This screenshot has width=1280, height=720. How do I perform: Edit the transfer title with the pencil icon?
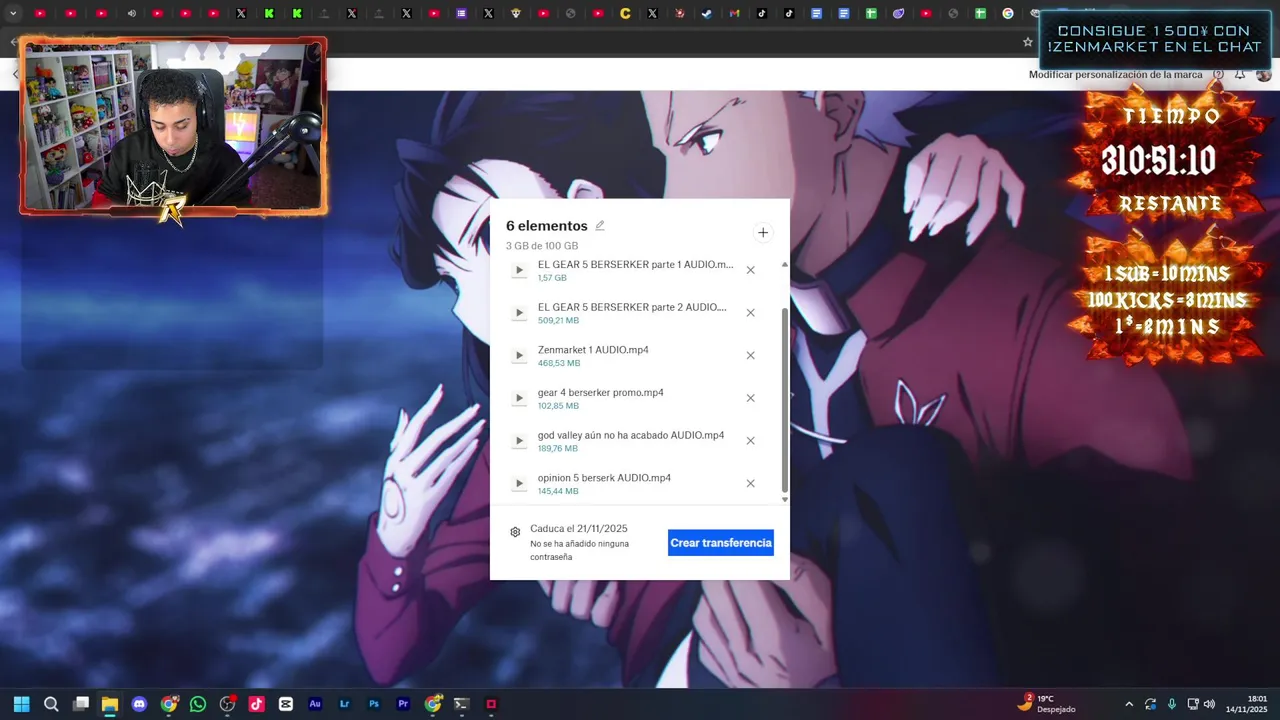[x=600, y=226]
